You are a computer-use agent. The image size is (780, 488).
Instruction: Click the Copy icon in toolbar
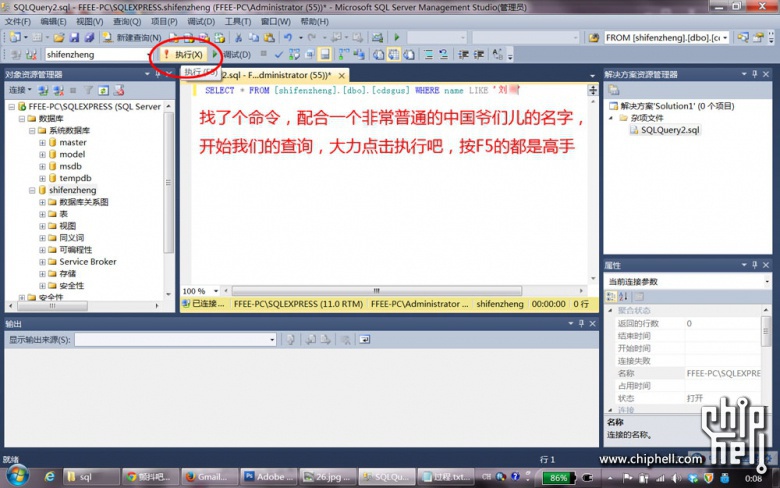click(x=254, y=37)
